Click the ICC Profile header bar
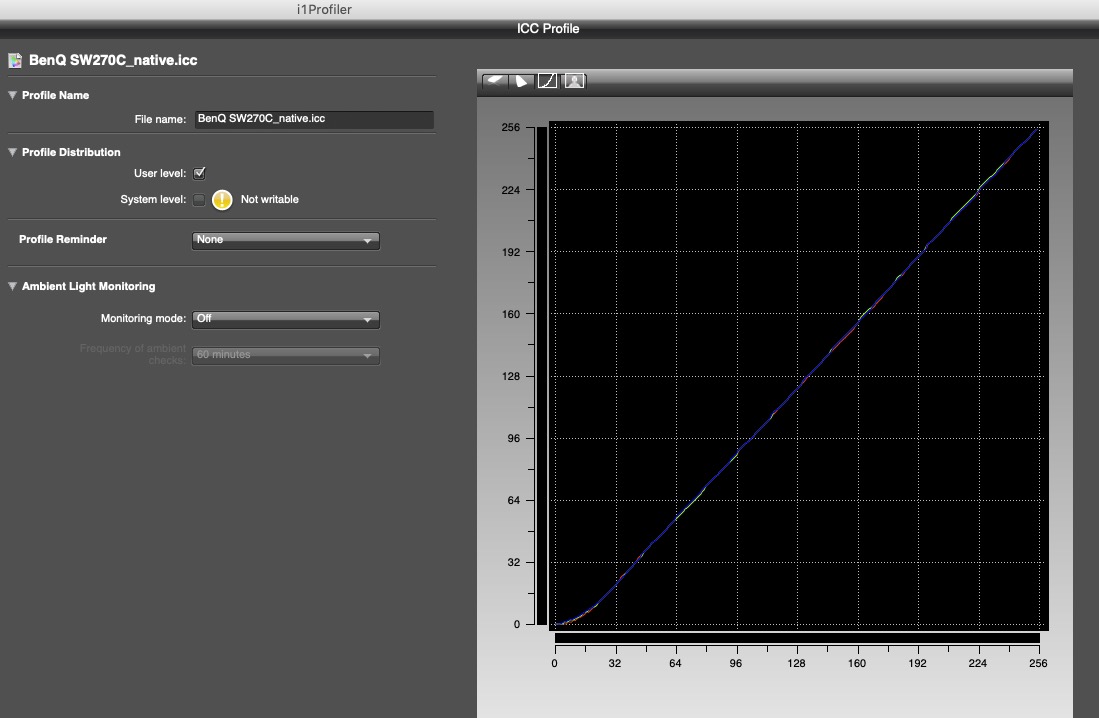 pyautogui.click(x=548, y=28)
